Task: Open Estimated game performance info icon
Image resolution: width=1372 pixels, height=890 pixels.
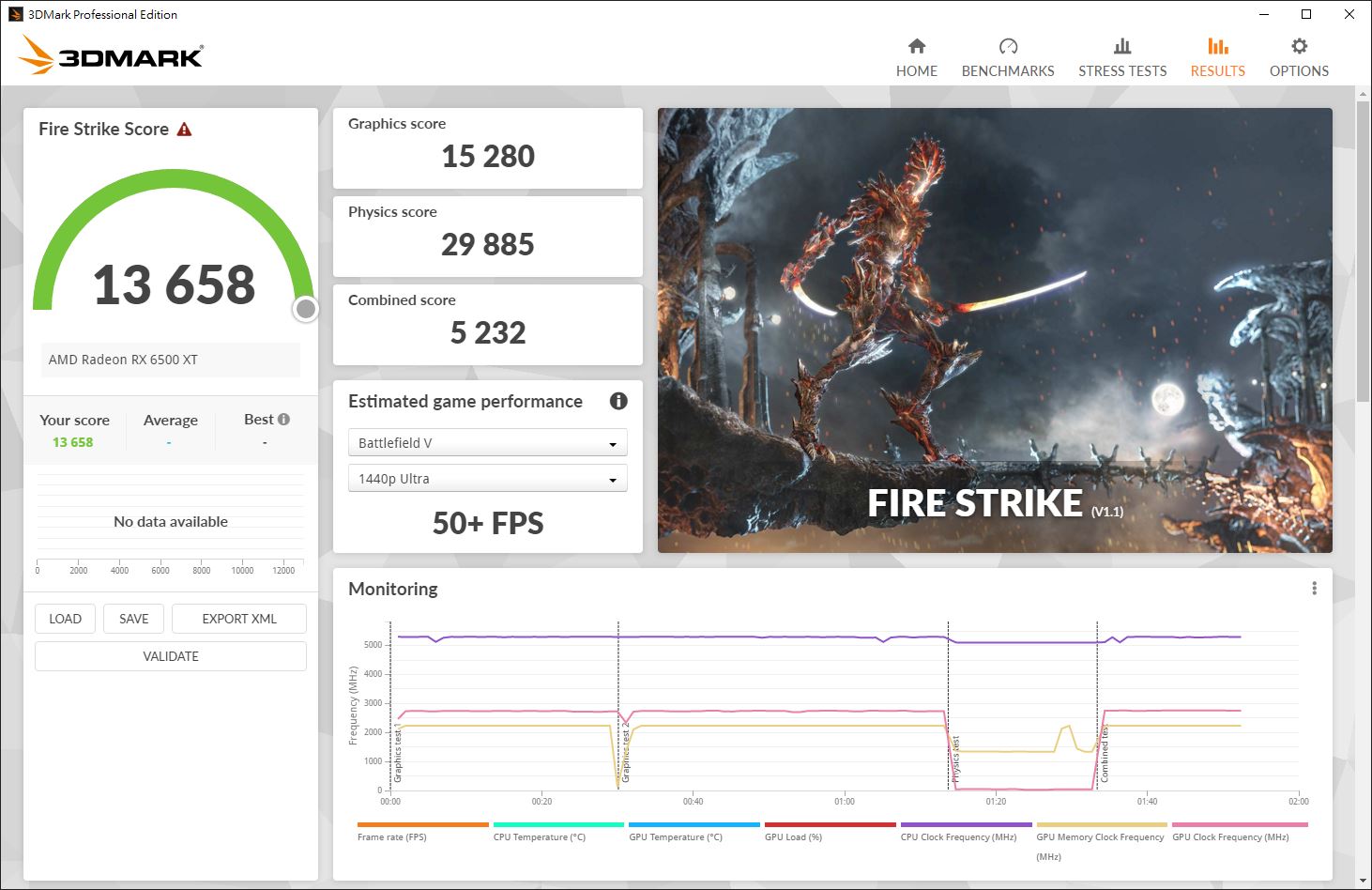Action: pos(618,401)
